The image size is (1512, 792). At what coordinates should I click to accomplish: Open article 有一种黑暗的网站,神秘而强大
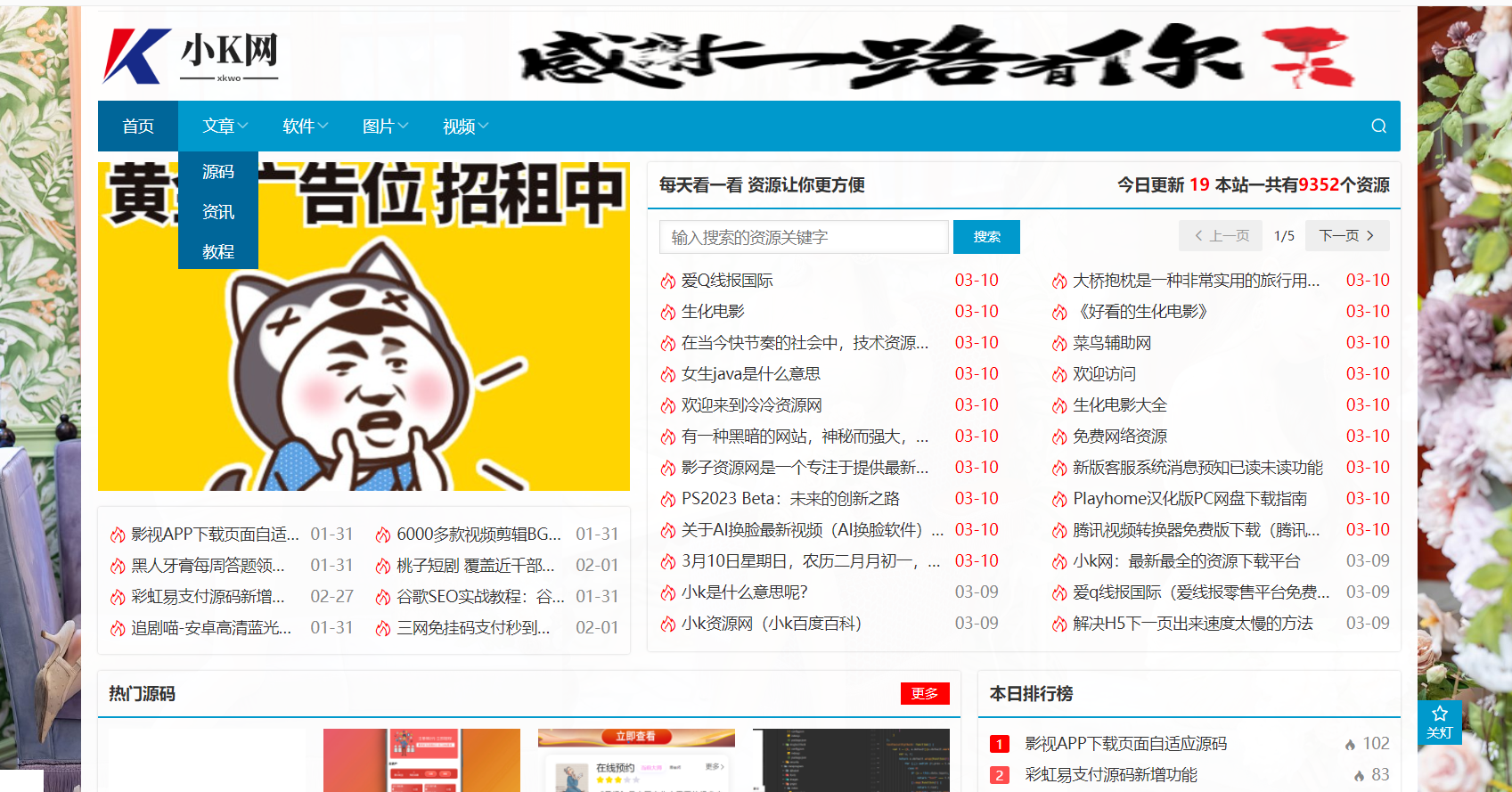[x=805, y=437]
